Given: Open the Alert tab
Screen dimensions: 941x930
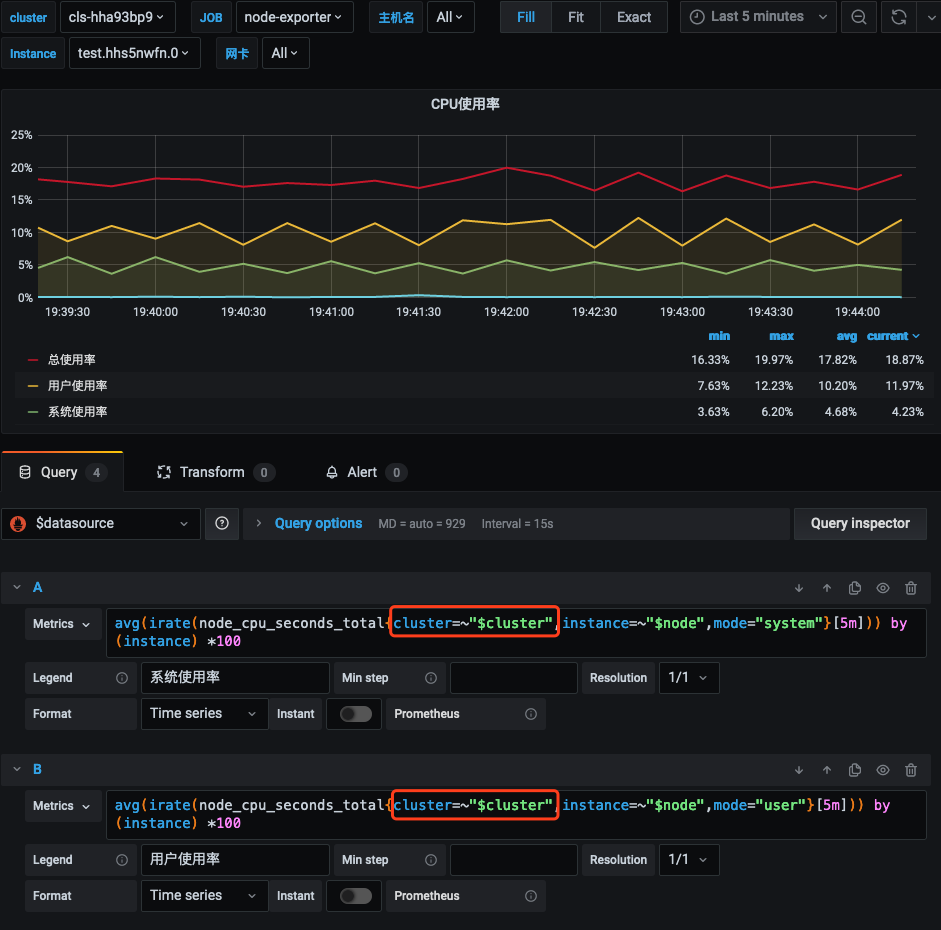Looking at the screenshot, I should pos(362,472).
